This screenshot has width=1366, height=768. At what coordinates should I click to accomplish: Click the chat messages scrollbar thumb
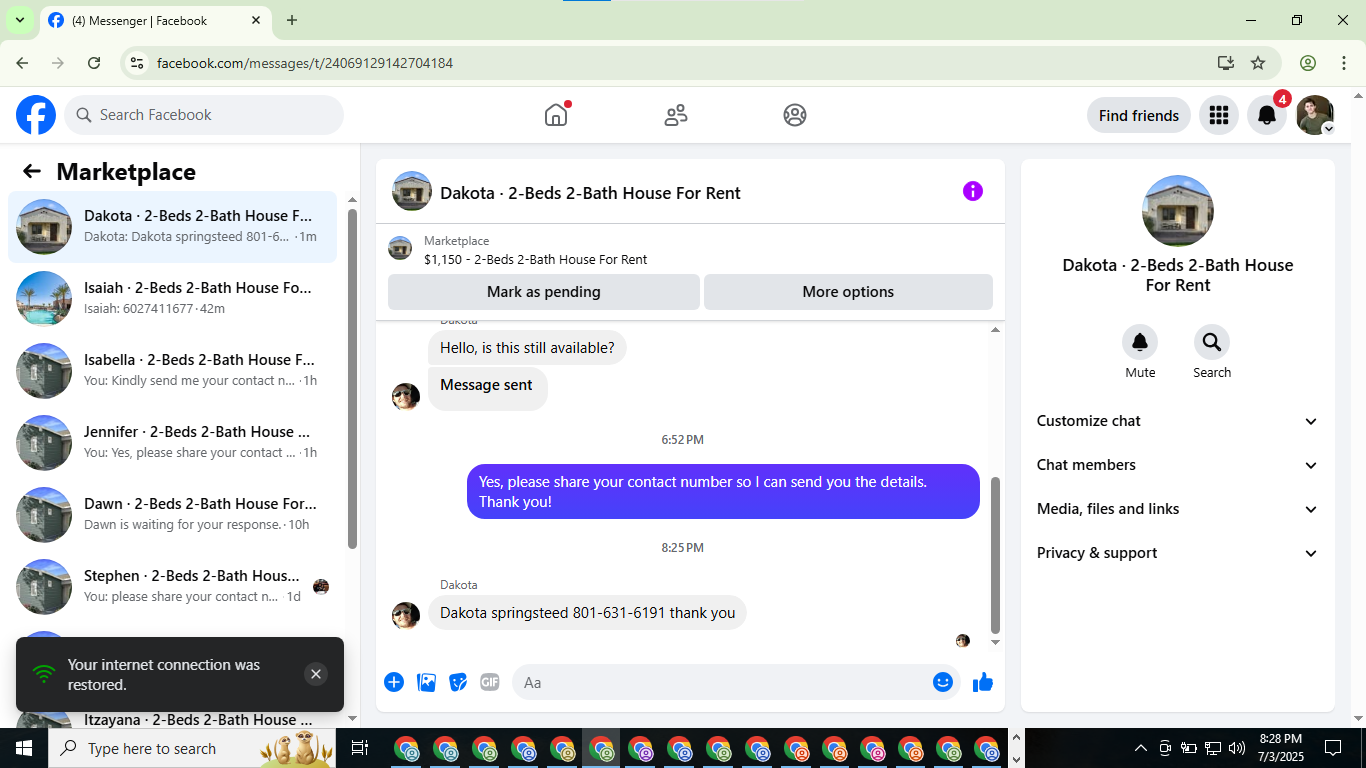click(995, 556)
